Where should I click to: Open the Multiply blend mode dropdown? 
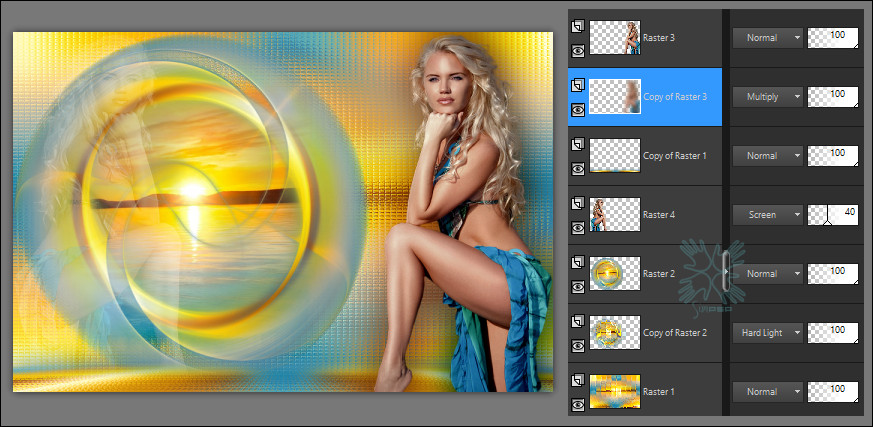(x=768, y=97)
